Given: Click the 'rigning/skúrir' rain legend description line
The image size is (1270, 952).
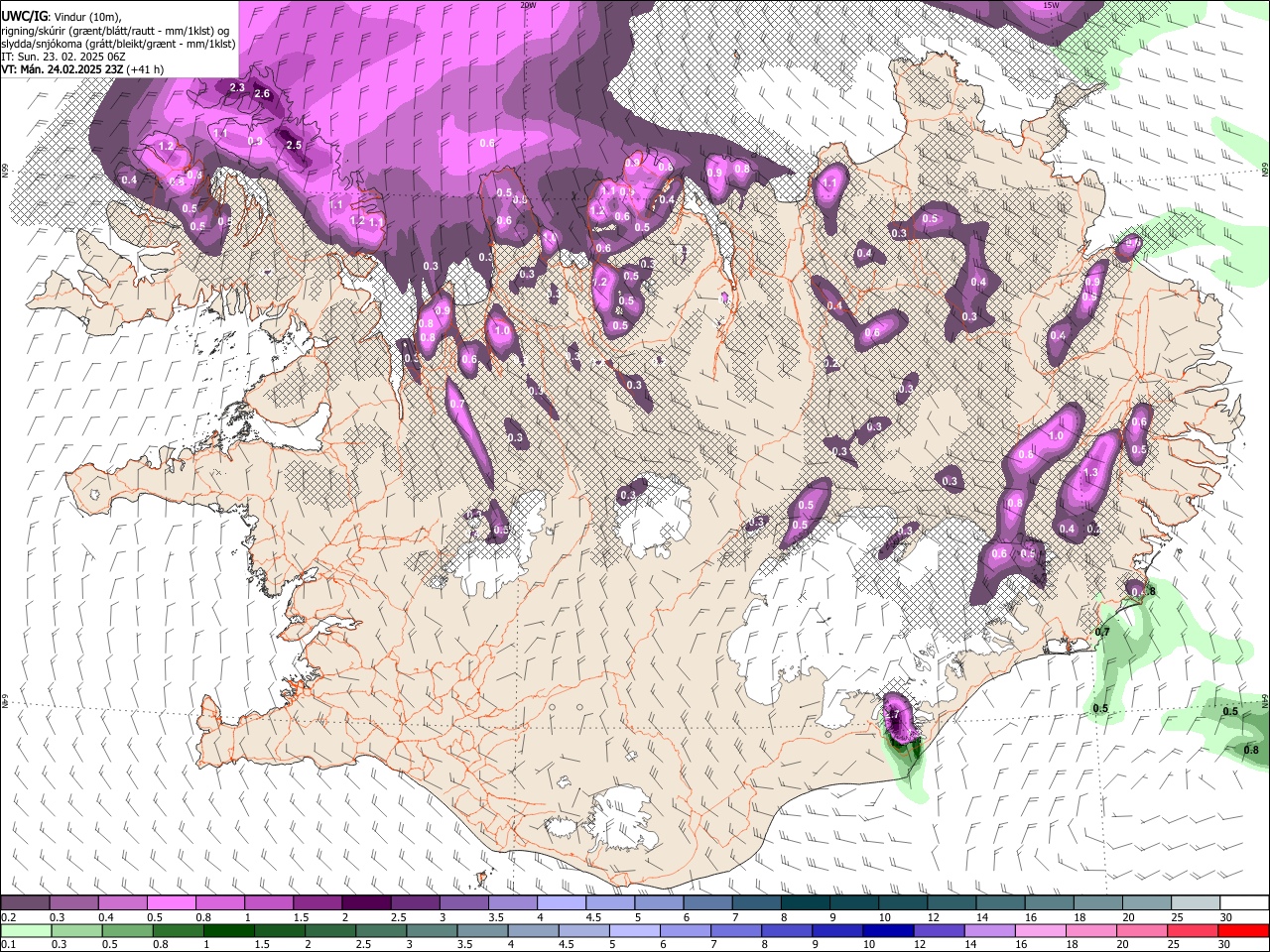Looking at the screenshot, I should click(117, 31).
